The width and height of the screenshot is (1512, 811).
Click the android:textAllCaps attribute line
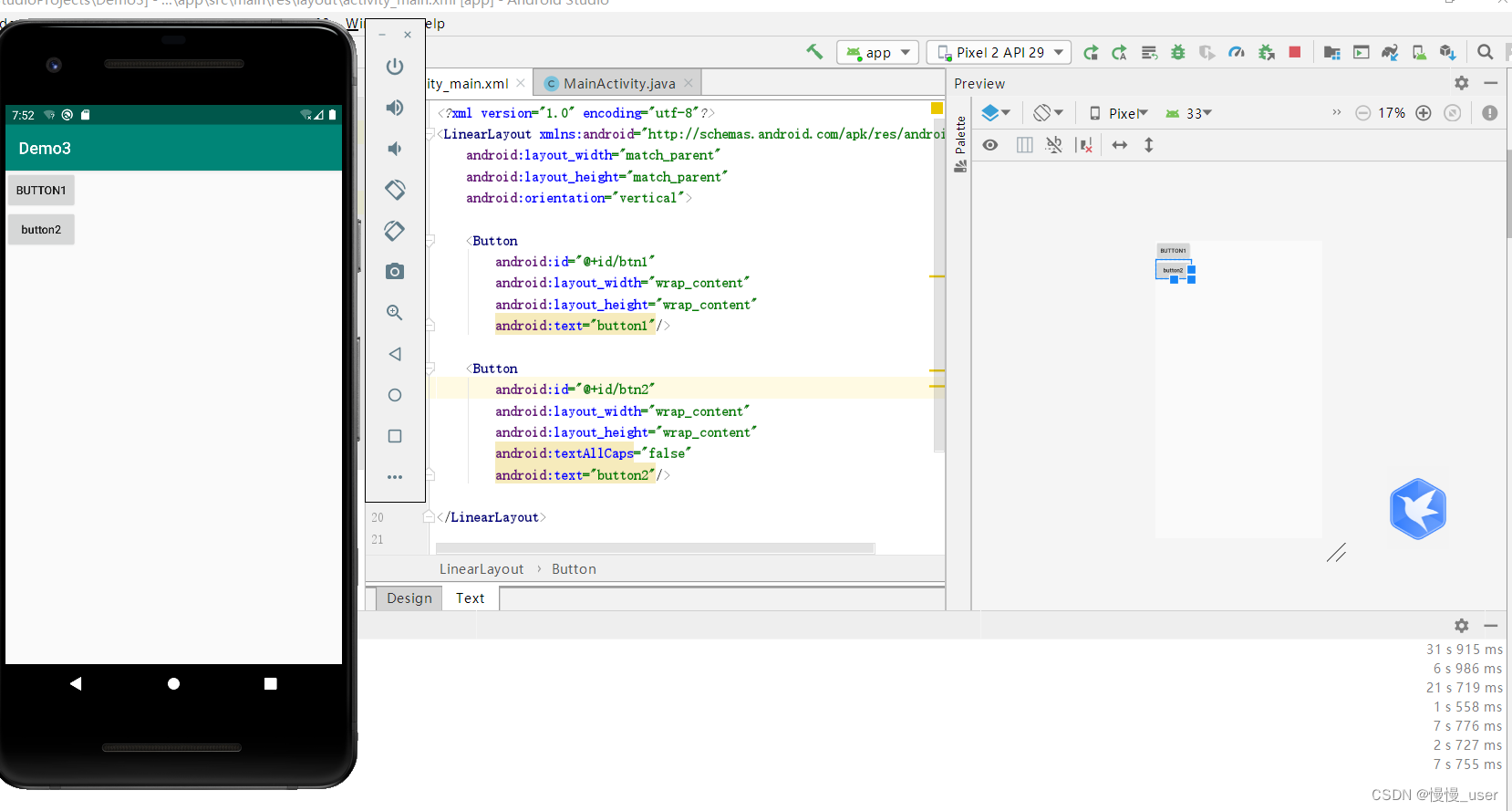click(x=594, y=453)
